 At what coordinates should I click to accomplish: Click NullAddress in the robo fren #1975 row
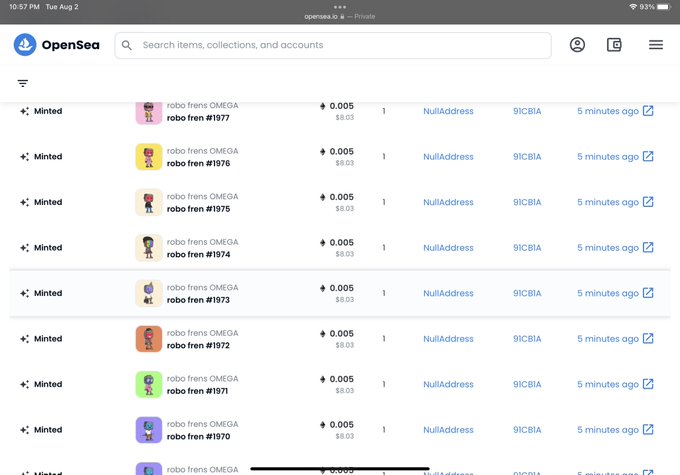tap(448, 202)
